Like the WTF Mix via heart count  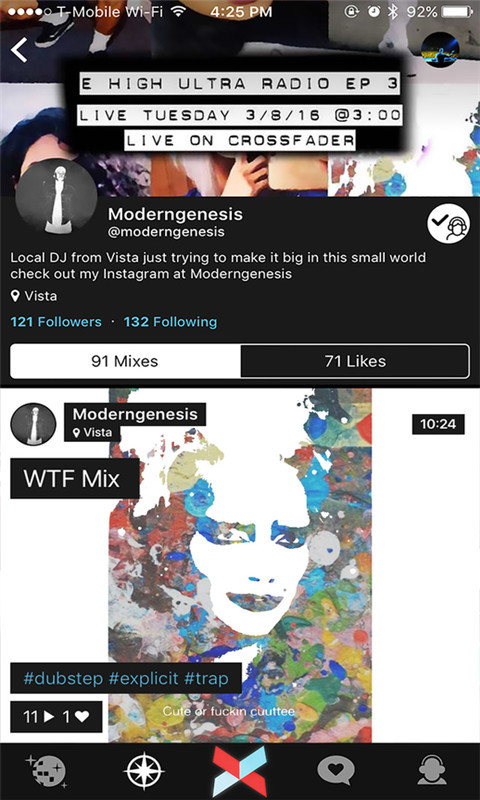click(x=76, y=717)
